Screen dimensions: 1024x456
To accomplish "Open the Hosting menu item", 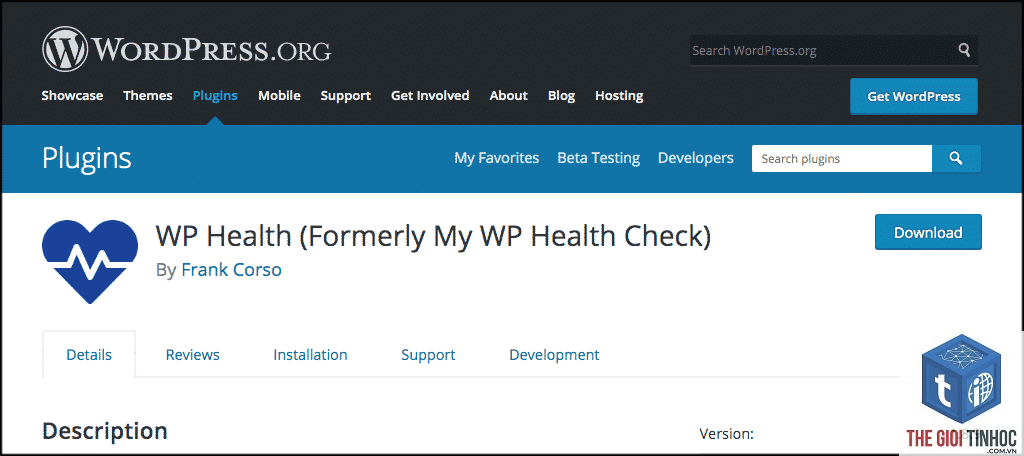I will pyautogui.click(x=619, y=96).
